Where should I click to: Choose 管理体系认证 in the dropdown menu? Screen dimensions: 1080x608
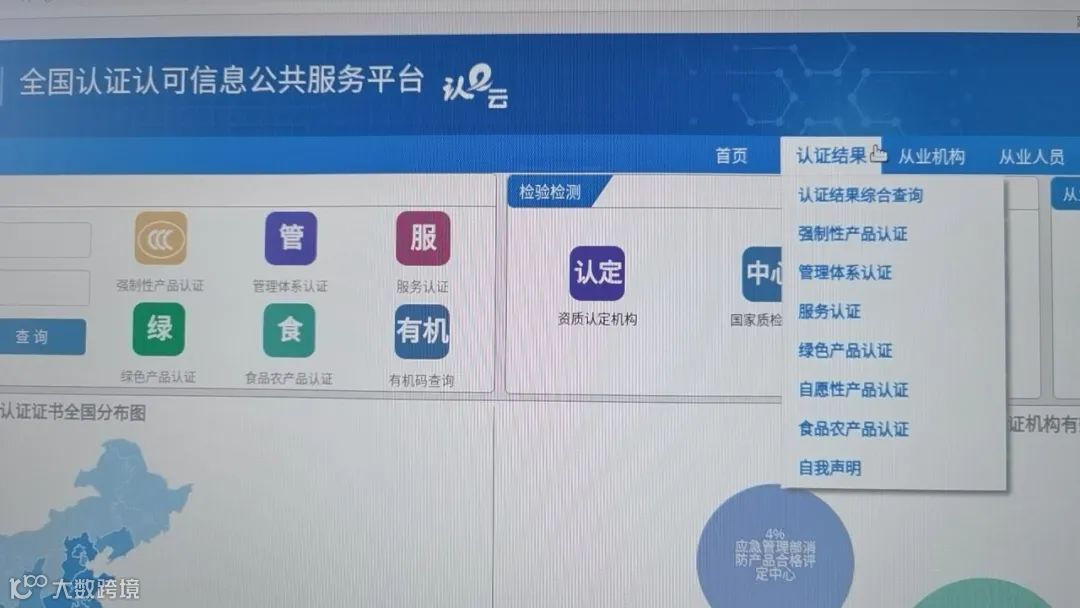(844, 273)
